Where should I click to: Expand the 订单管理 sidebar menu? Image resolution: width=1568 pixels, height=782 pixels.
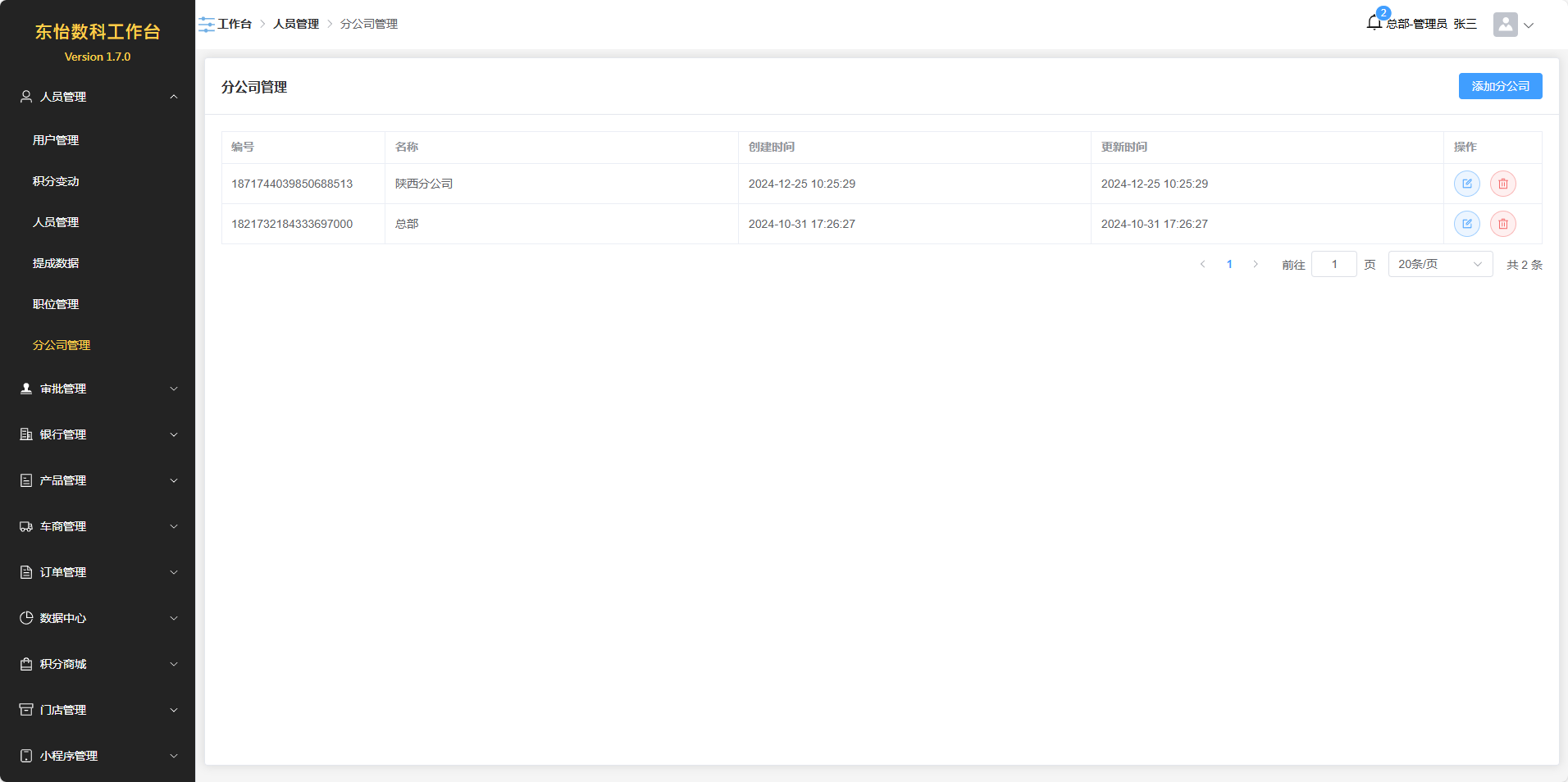(98, 572)
